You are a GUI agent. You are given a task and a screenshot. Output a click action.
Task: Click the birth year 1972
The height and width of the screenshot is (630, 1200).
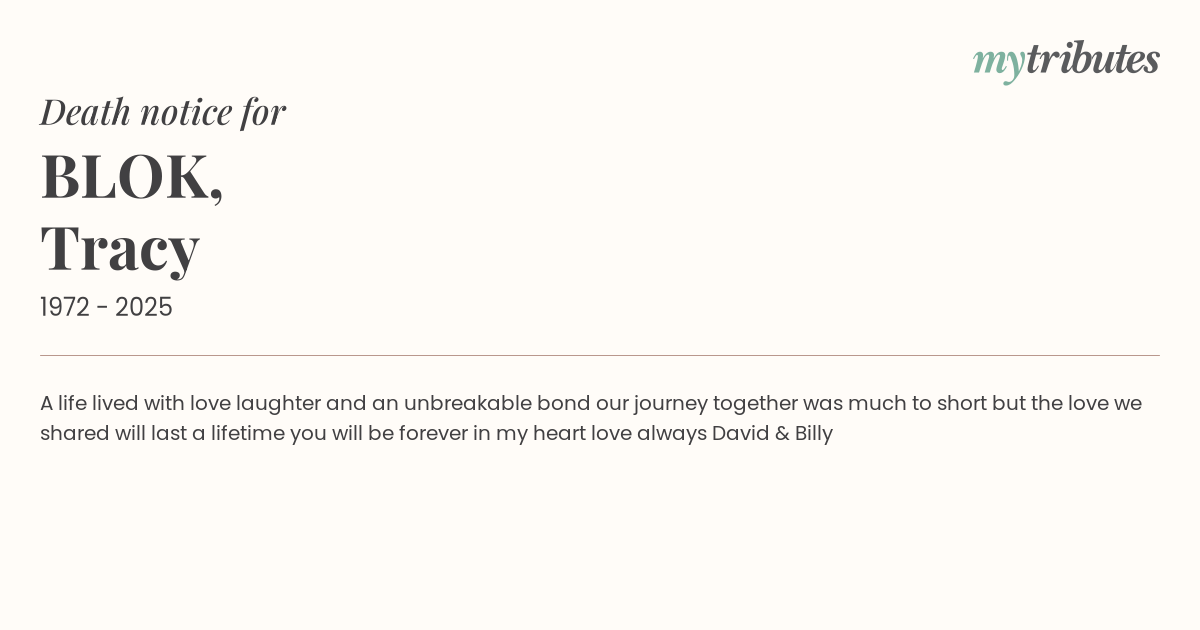(65, 307)
